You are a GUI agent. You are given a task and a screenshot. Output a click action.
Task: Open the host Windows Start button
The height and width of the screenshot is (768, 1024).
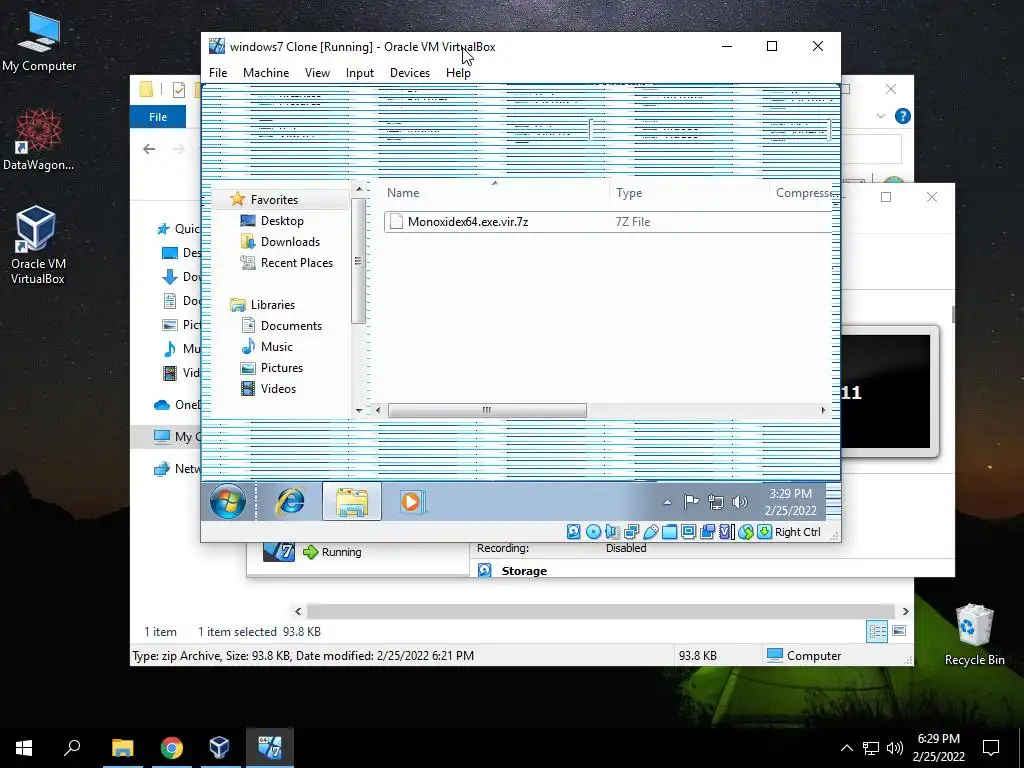24,748
